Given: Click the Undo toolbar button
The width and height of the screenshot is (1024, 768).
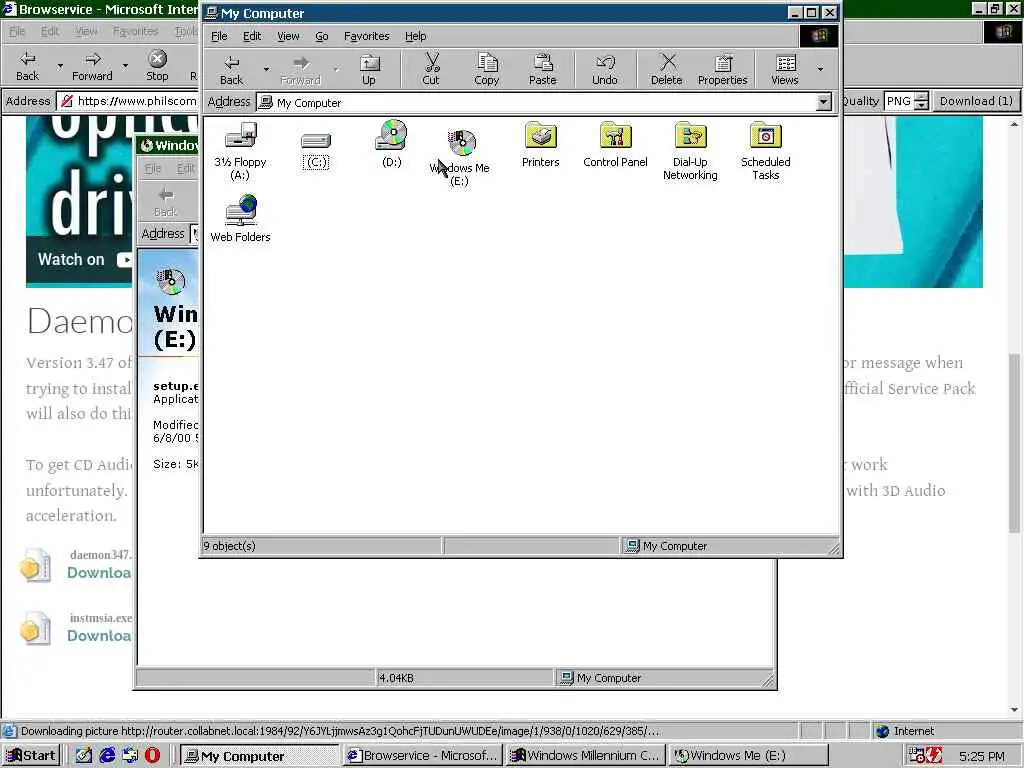Looking at the screenshot, I should pos(605,69).
